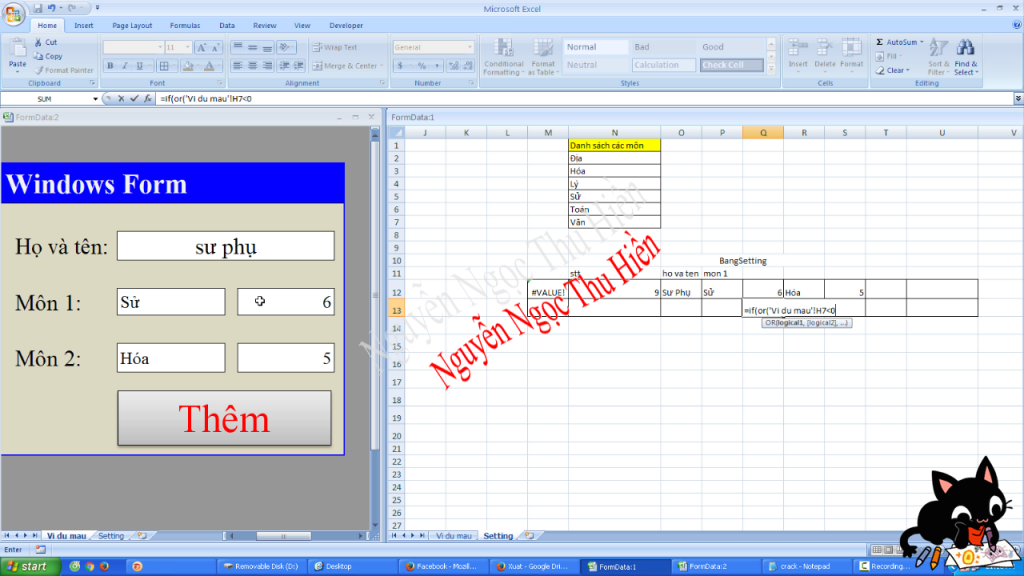This screenshot has width=1024, height=576.
Task: Cancel the formula entry with X
Action: point(121,99)
